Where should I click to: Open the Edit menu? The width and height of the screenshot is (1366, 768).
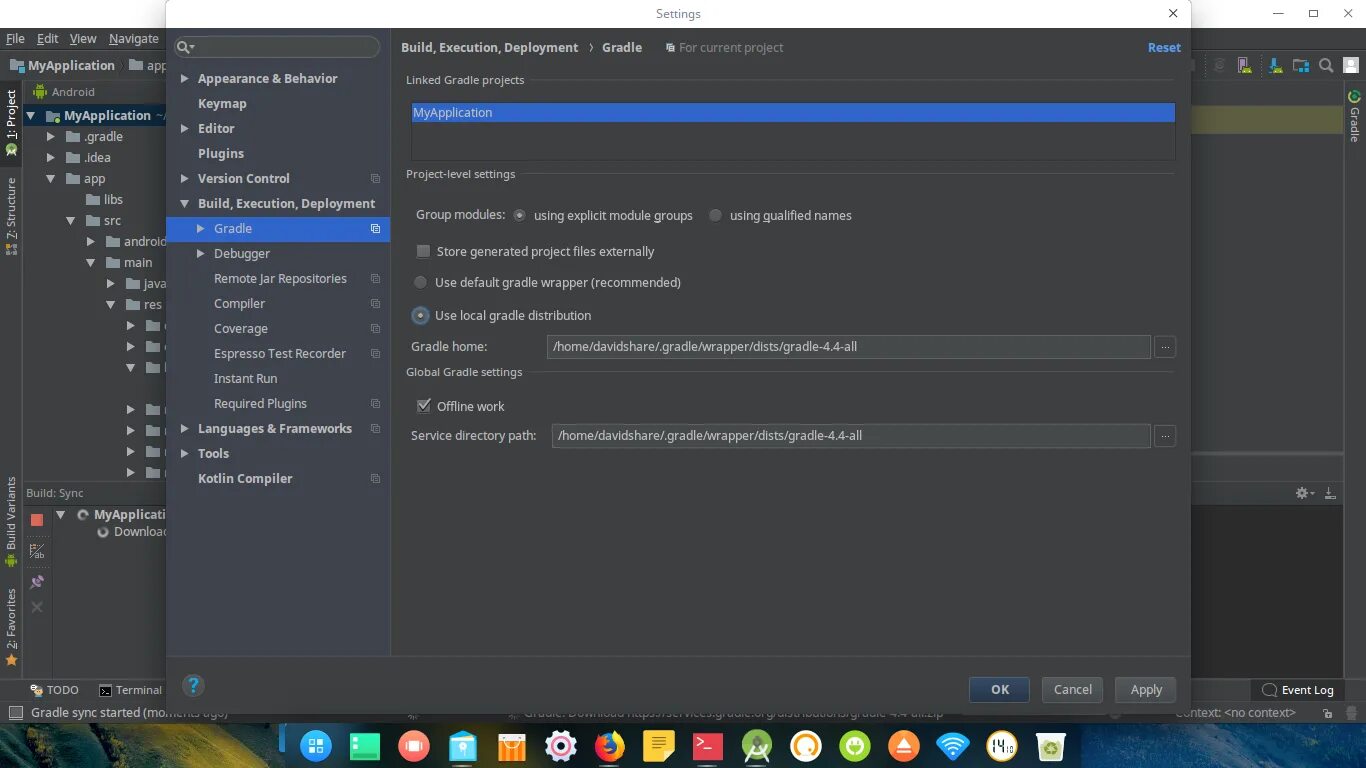point(48,38)
